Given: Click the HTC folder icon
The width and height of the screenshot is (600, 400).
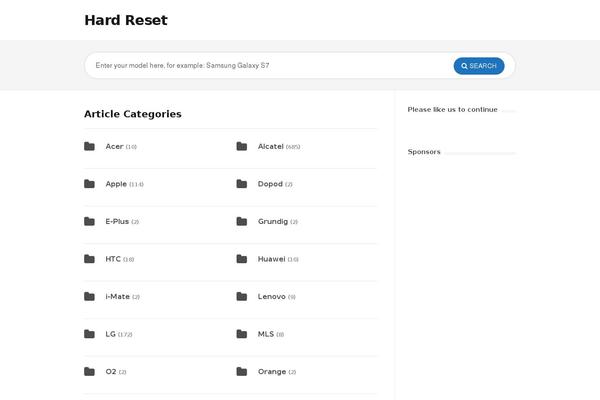Looking at the screenshot, I should pyautogui.click(x=89, y=259).
